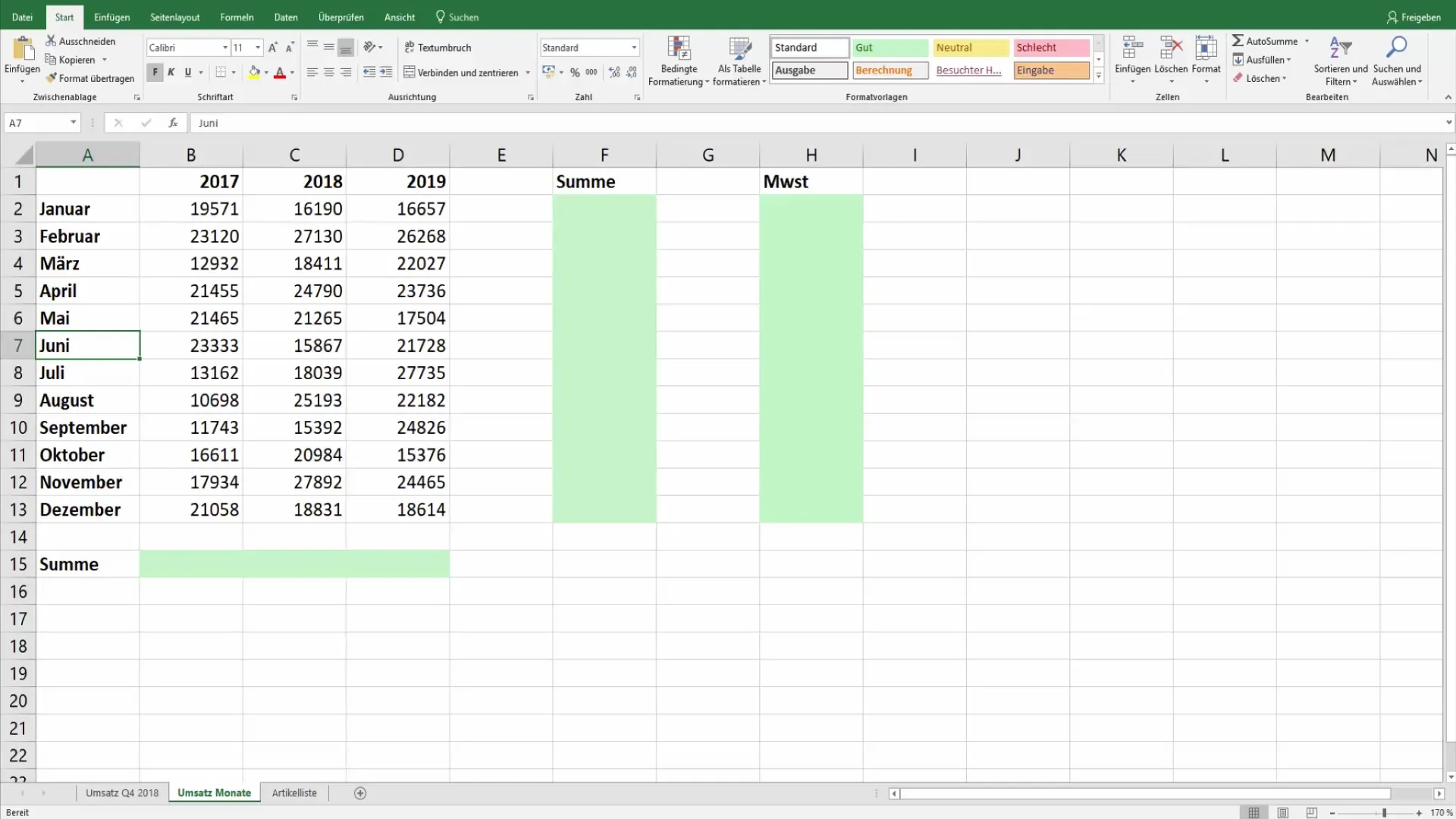1456x819 pixels.
Task: Toggle underline U formatting
Action: pos(188,72)
